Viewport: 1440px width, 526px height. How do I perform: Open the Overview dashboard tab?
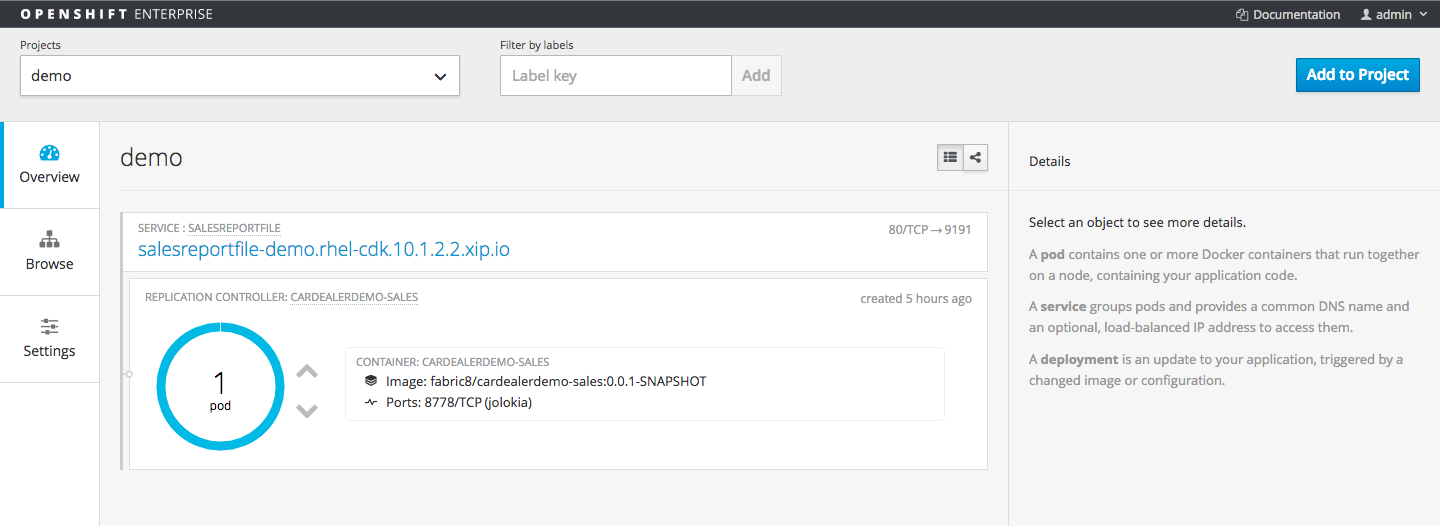[50, 165]
